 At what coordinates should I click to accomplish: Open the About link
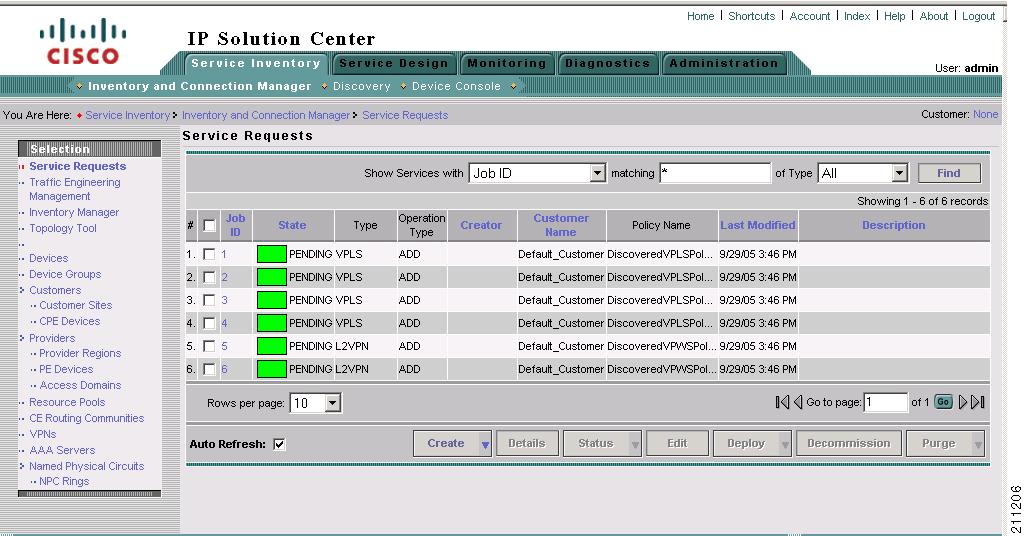934,16
